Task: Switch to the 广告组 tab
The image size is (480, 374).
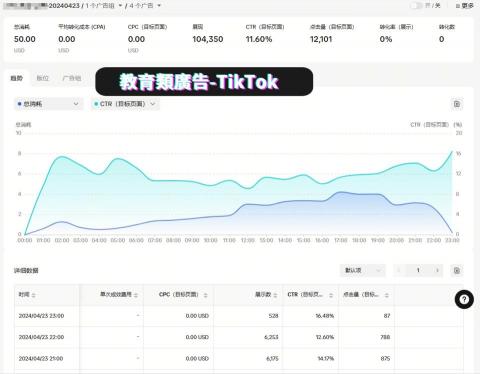Action: 71,78
